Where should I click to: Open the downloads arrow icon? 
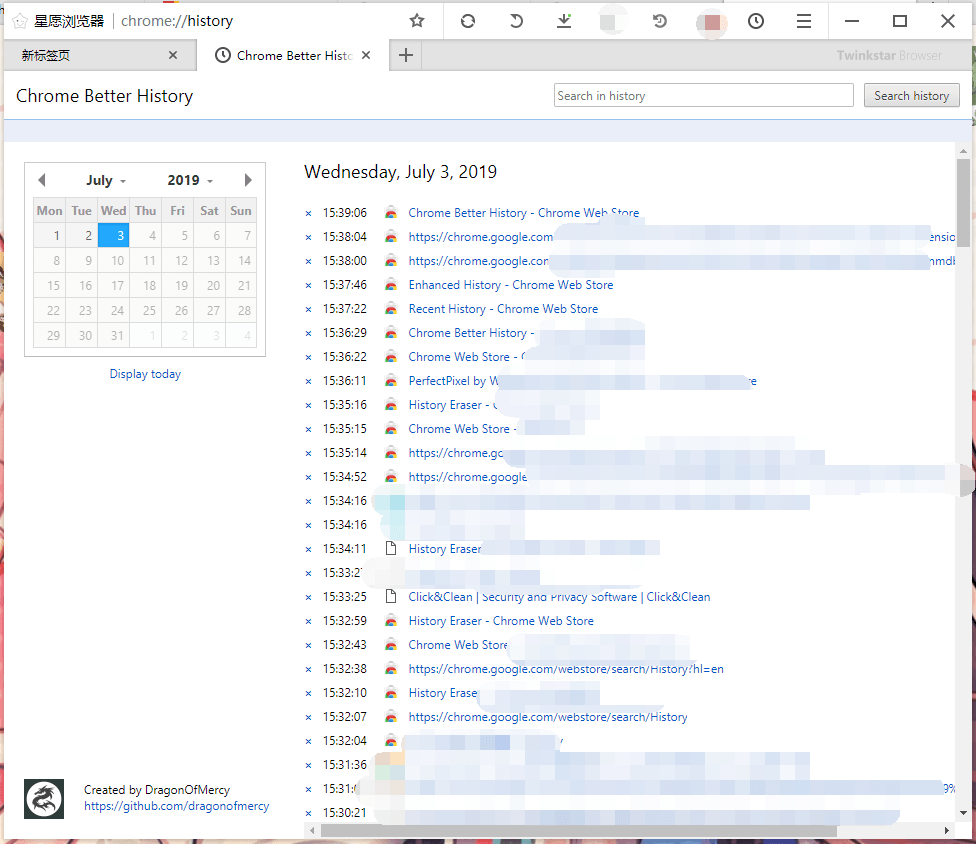pyautogui.click(x=564, y=21)
